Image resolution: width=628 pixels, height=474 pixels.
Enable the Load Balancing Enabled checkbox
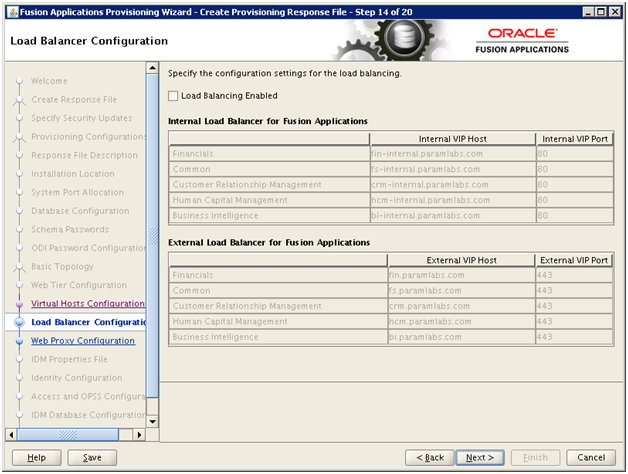tap(173, 96)
